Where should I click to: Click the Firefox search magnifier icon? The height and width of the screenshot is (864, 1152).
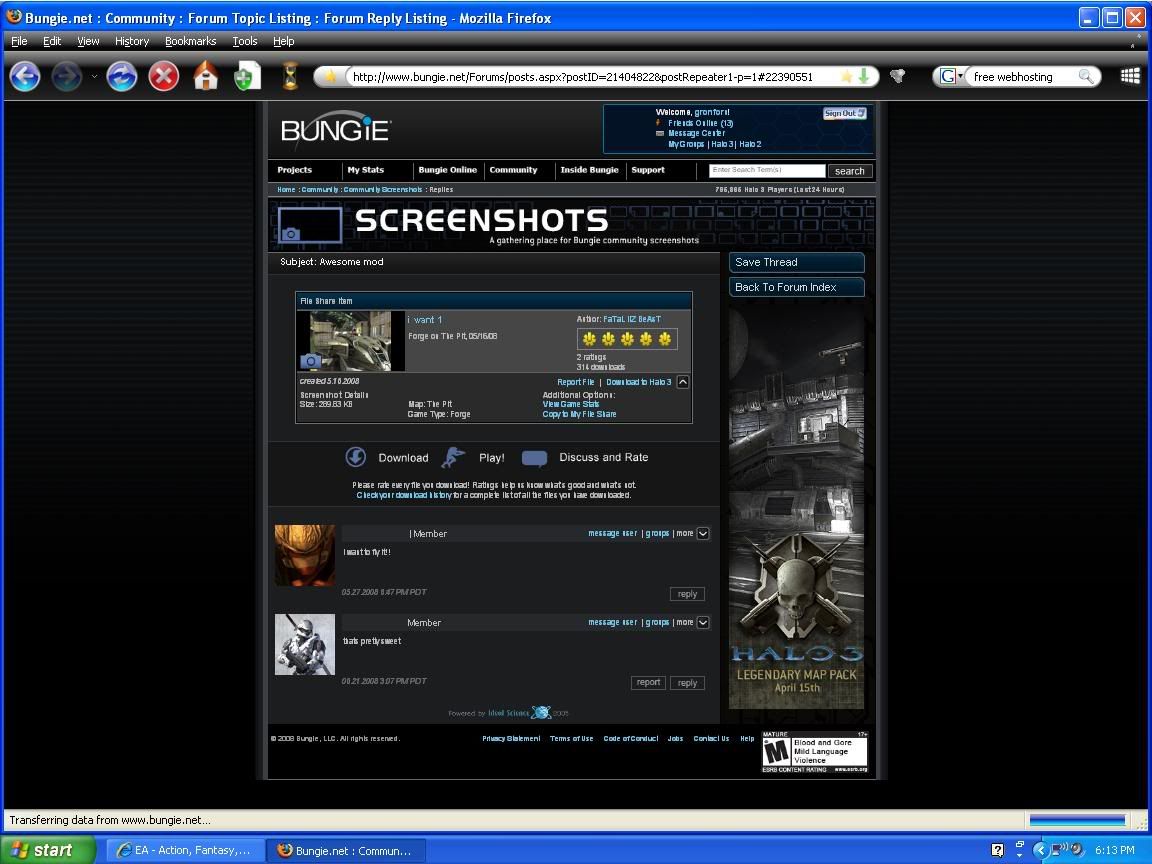coord(1085,77)
